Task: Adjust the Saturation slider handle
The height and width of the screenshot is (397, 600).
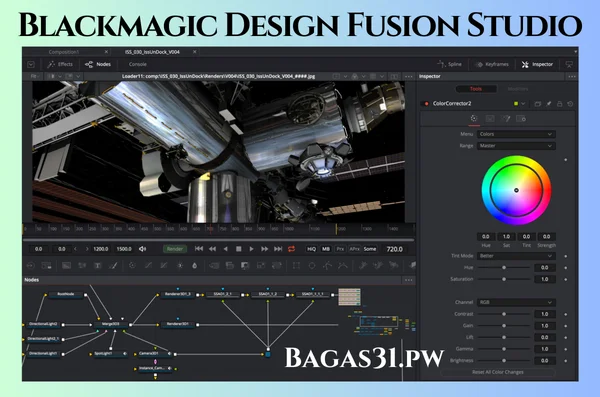Action: tap(504, 279)
